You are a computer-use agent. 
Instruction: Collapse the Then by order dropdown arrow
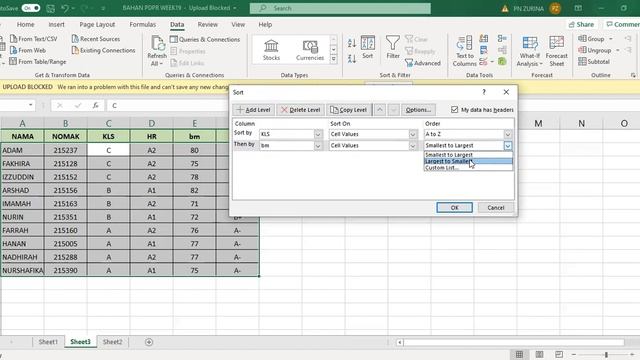click(x=508, y=146)
